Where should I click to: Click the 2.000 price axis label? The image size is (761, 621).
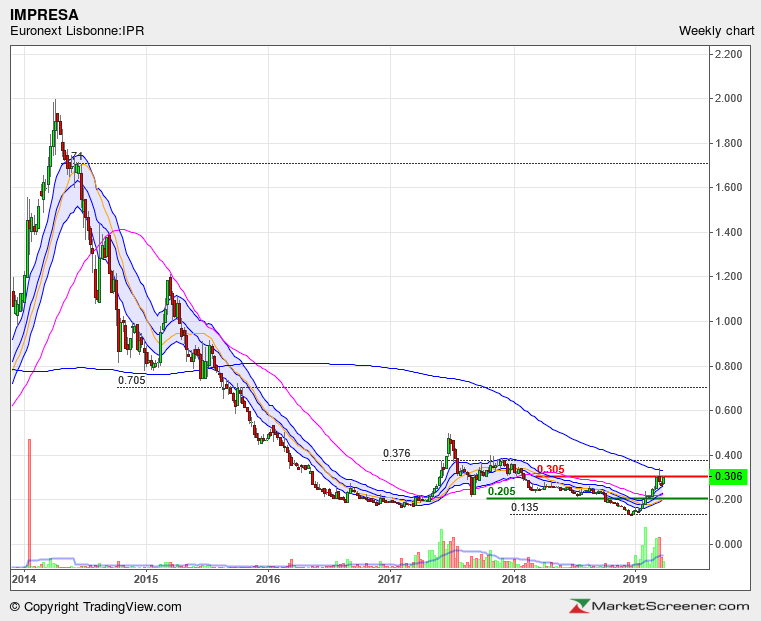728,98
